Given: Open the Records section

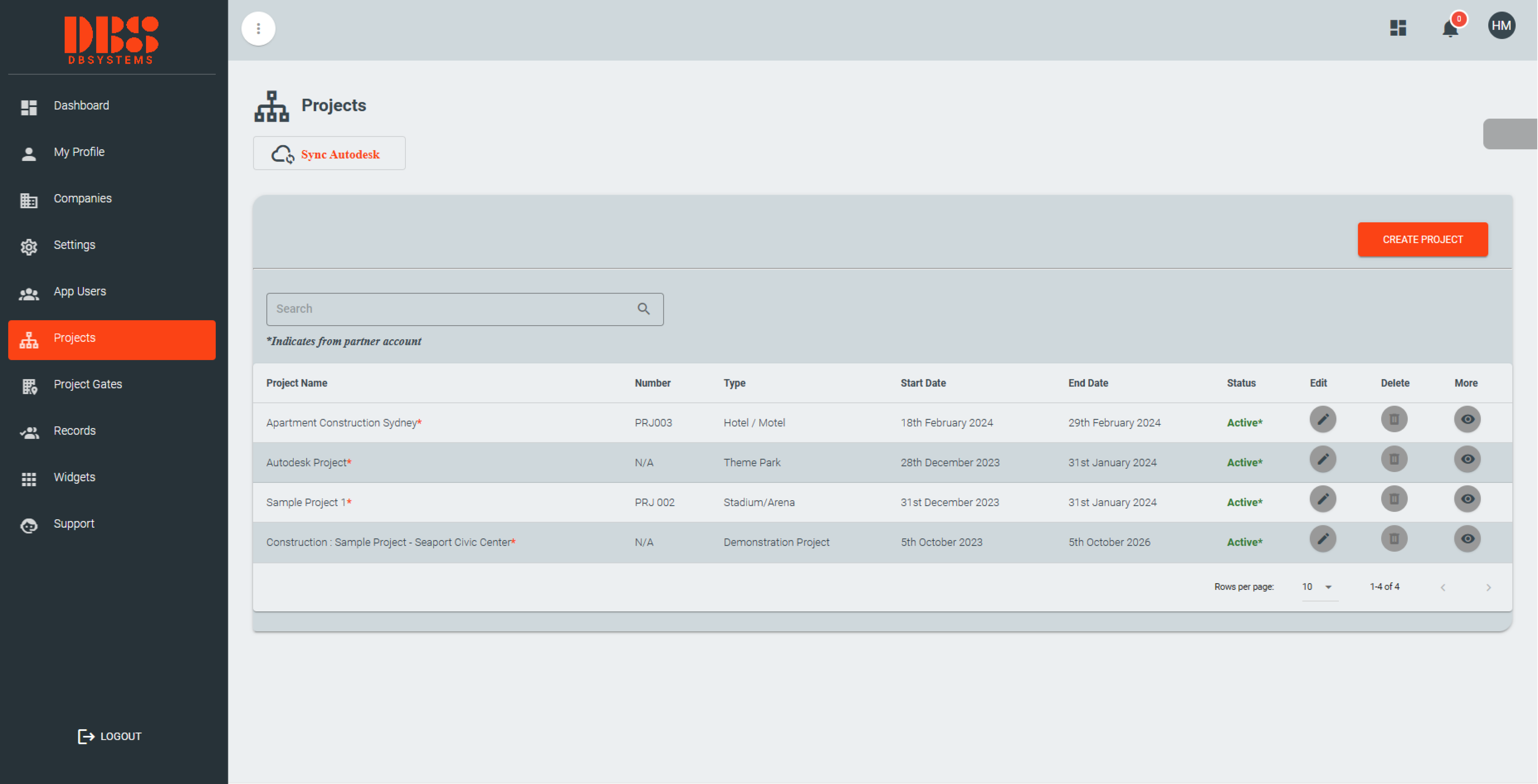Looking at the screenshot, I should click(x=75, y=430).
